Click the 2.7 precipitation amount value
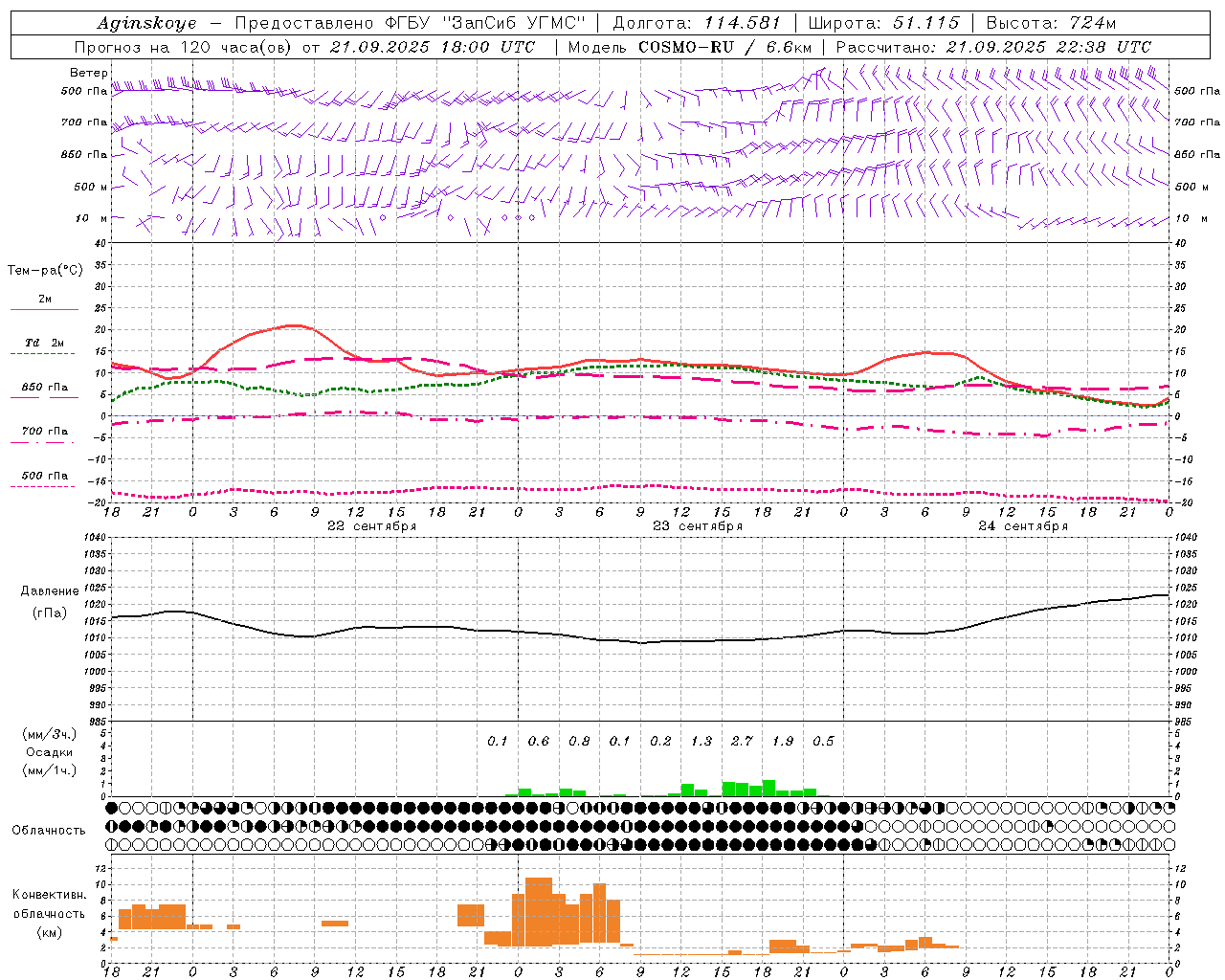1225x980 pixels. 742,741
